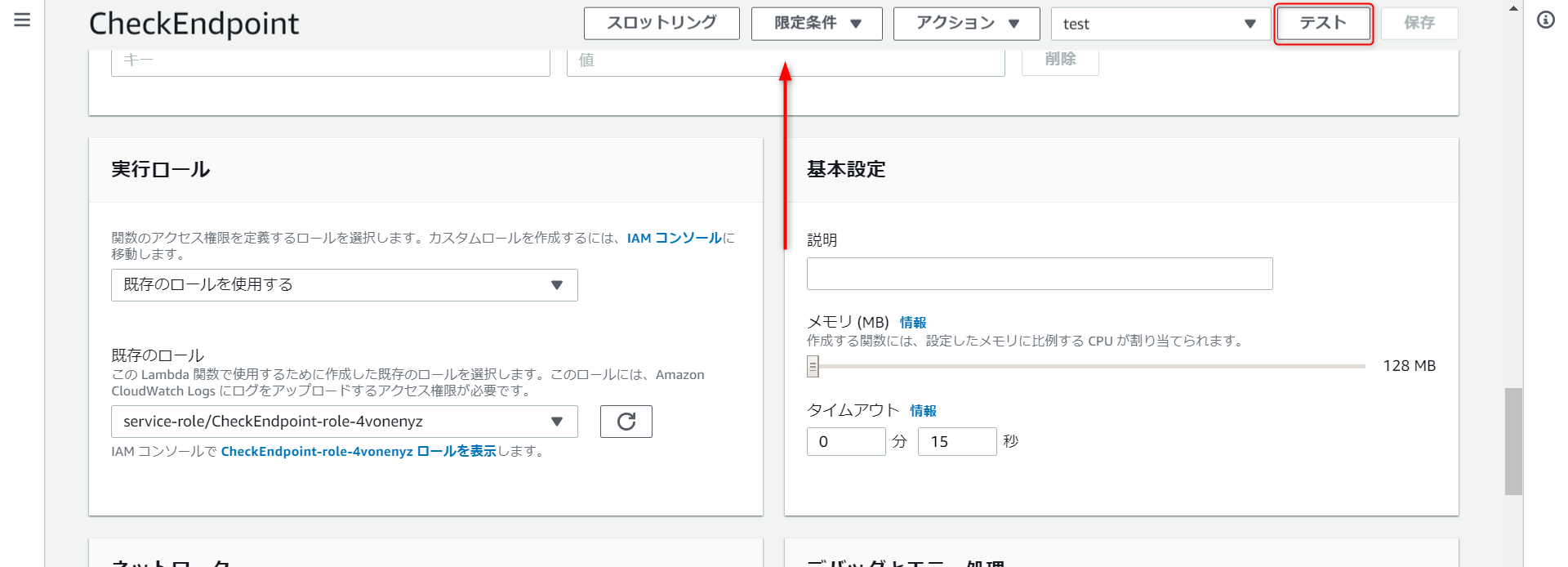Focus the 説明 description field
This screenshot has width=1568, height=567.
[x=1040, y=274]
